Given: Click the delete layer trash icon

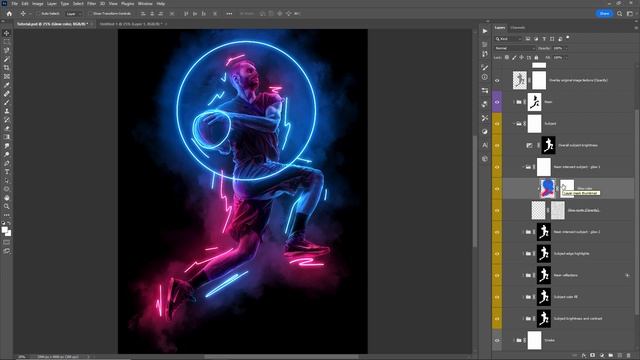Looking at the screenshot, I should [629, 356].
